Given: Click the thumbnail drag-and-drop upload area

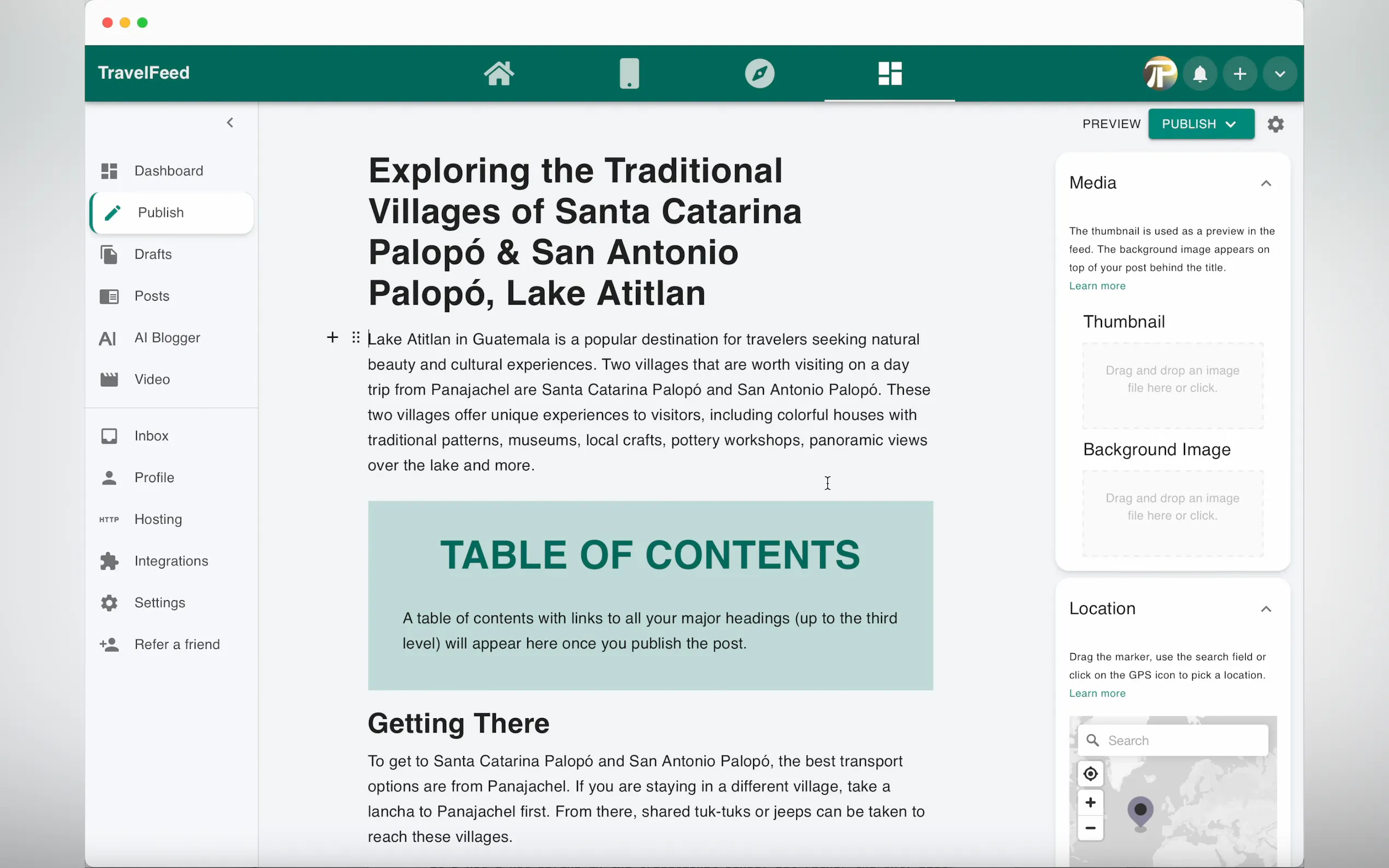Looking at the screenshot, I should [1172, 384].
